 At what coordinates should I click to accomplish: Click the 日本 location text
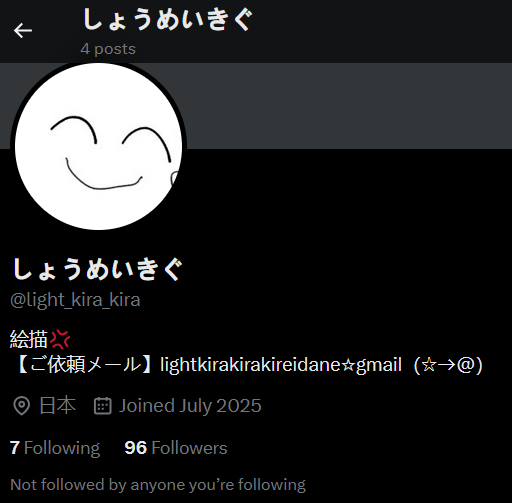tap(57, 405)
